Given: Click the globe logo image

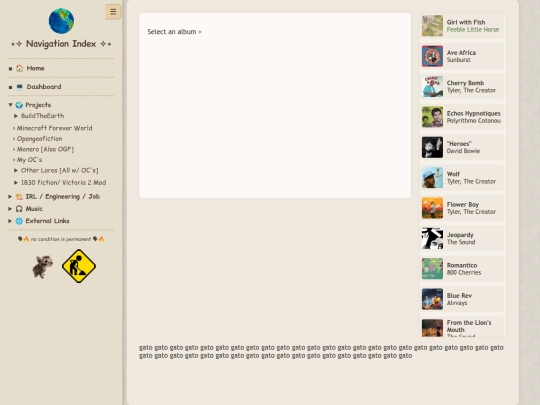Looking at the screenshot, I should tap(61, 21).
